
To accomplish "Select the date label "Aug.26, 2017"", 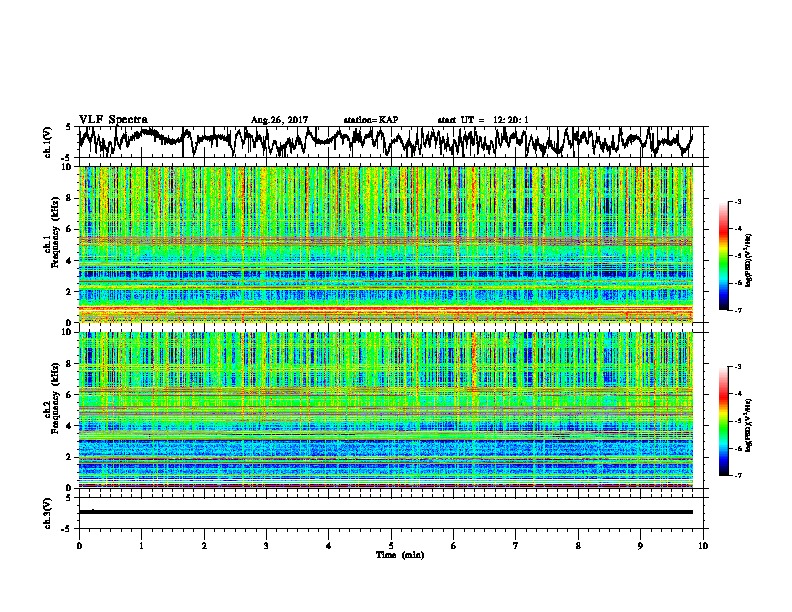I will click(279, 120).
